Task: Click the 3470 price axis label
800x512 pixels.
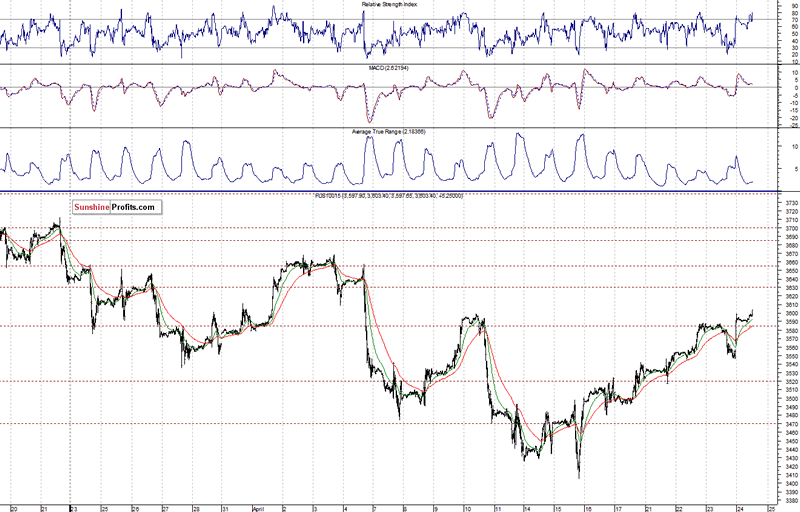Action: (x=792, y=424)
